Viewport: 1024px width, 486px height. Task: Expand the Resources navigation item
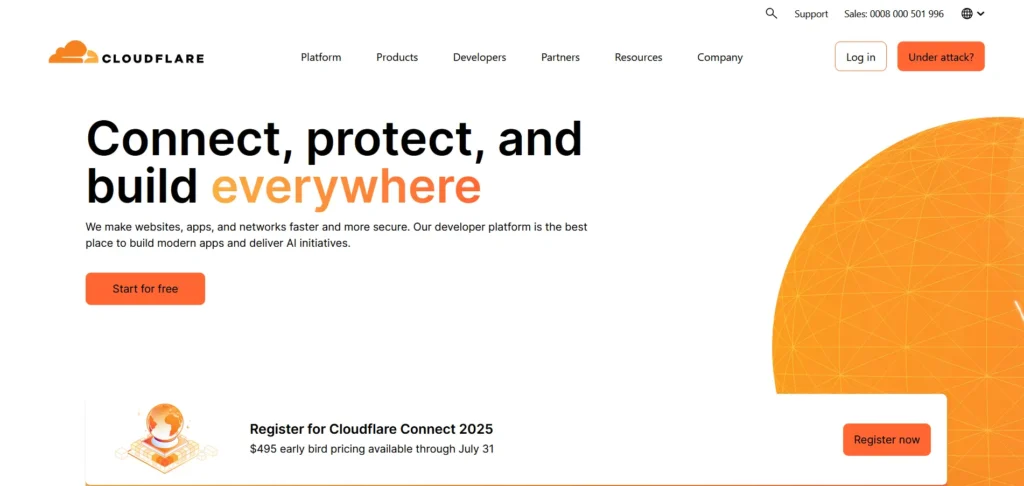(x=638, y=57)
